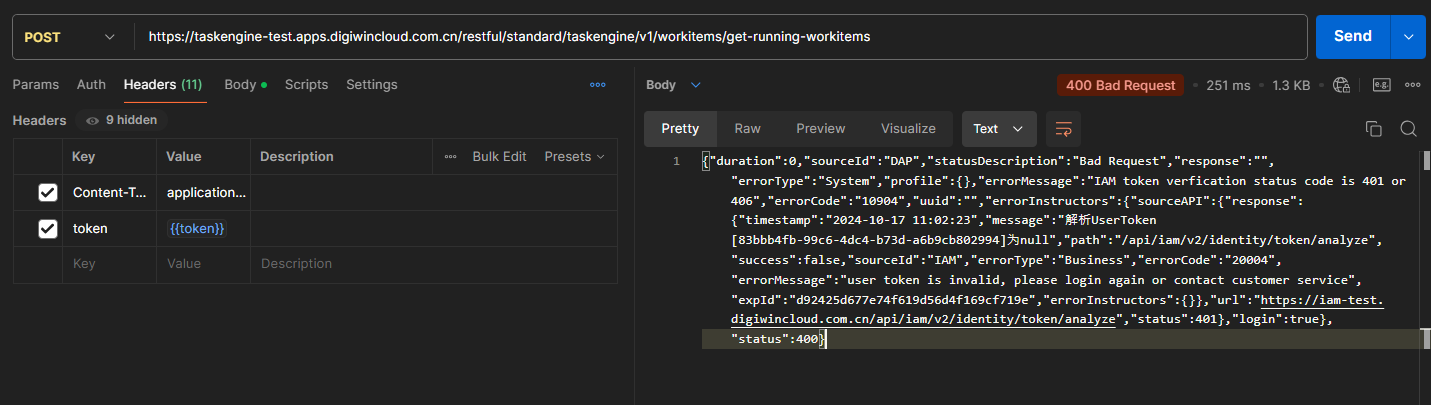
Task: Uncheck the token header checkbox
Action: pos(48,229)
